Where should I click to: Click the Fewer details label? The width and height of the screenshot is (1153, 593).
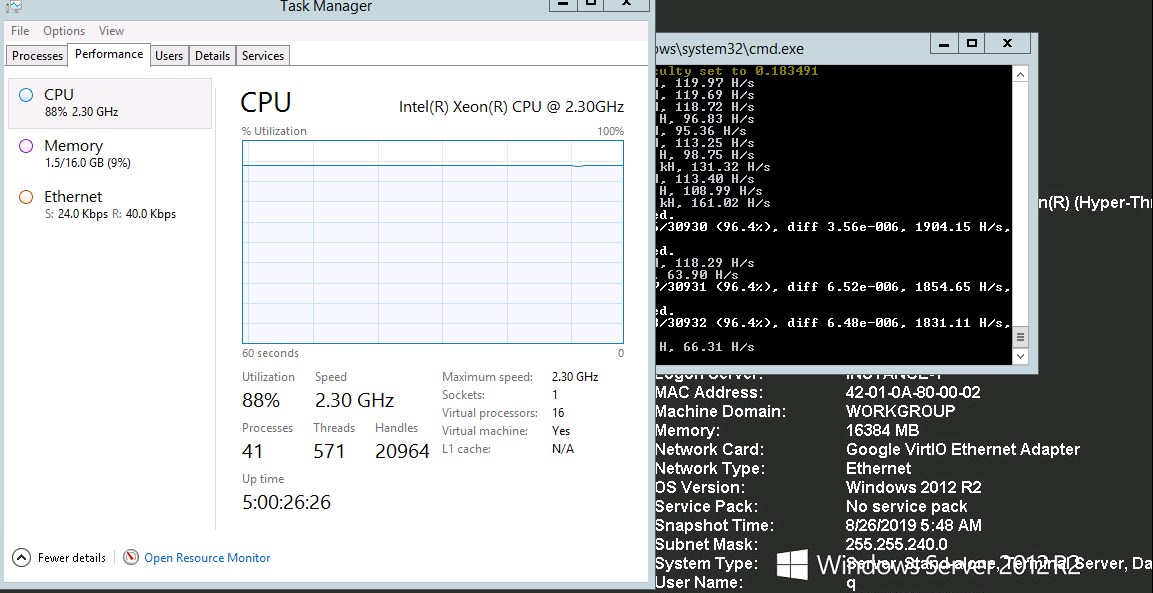click(x=72, y=558)
